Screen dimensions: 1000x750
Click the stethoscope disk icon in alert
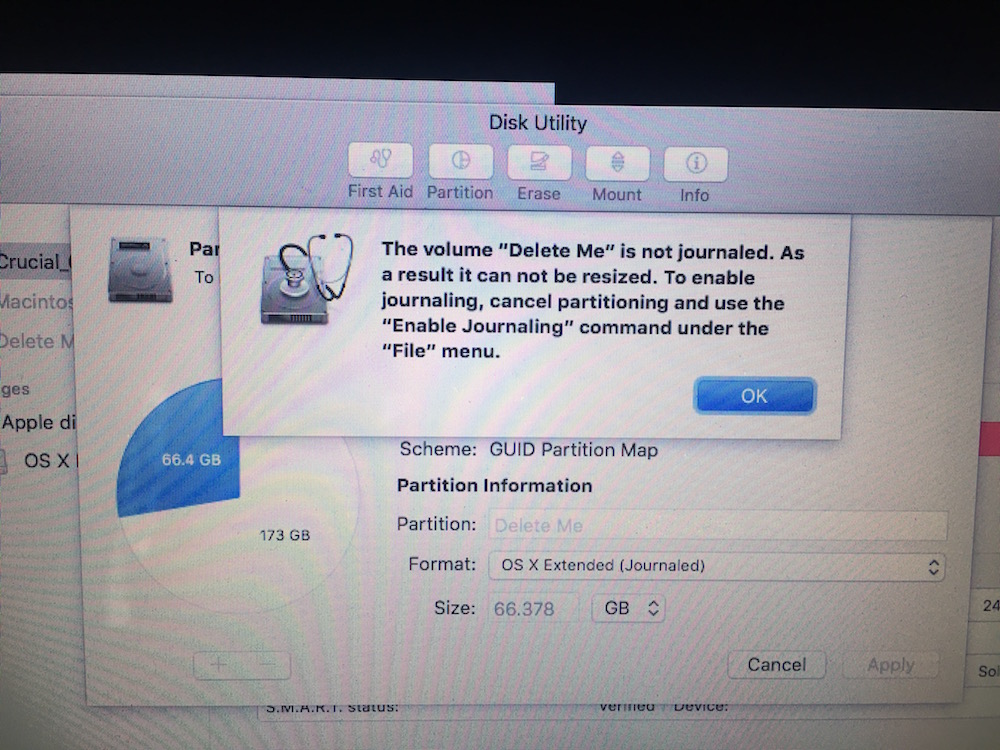click(x=307, y=279)
